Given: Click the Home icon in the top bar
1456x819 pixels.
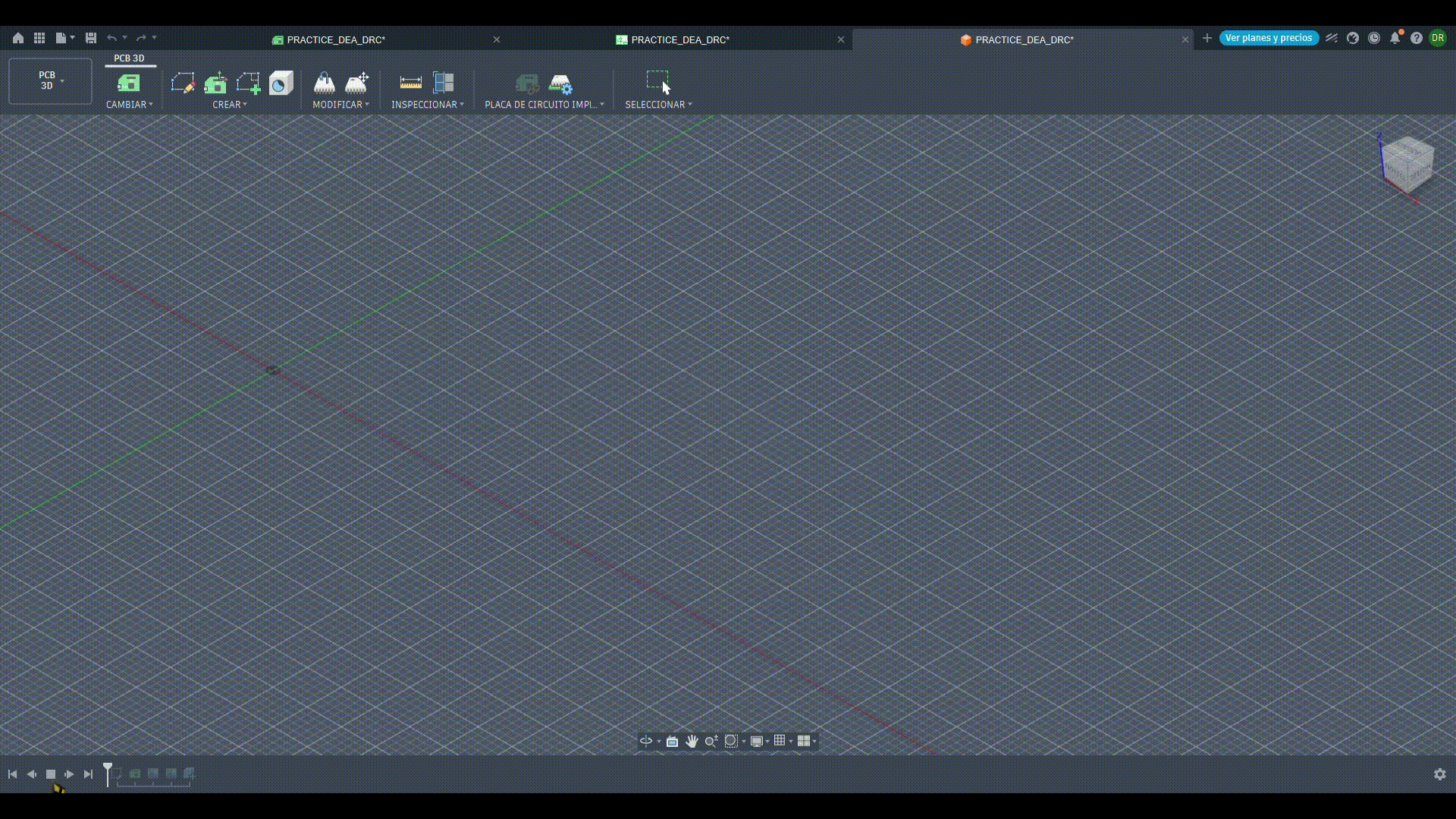Looking at the screenshot, I should (x=18, y=38).
